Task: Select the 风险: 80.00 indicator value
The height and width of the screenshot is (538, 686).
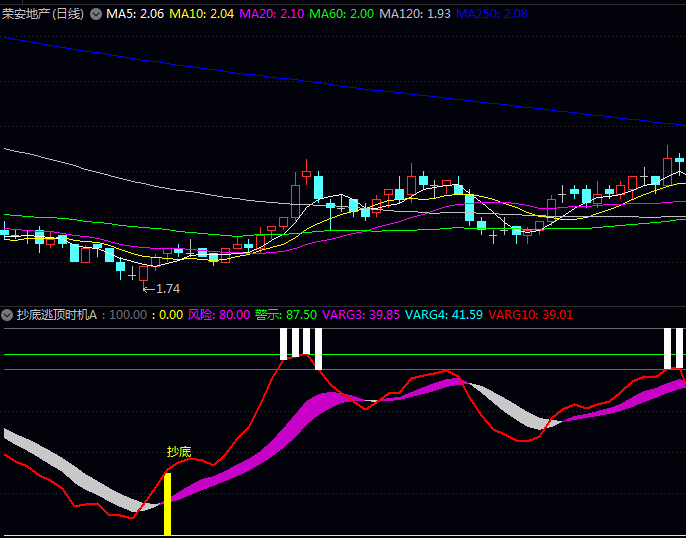Action: [x=219, y=314]
